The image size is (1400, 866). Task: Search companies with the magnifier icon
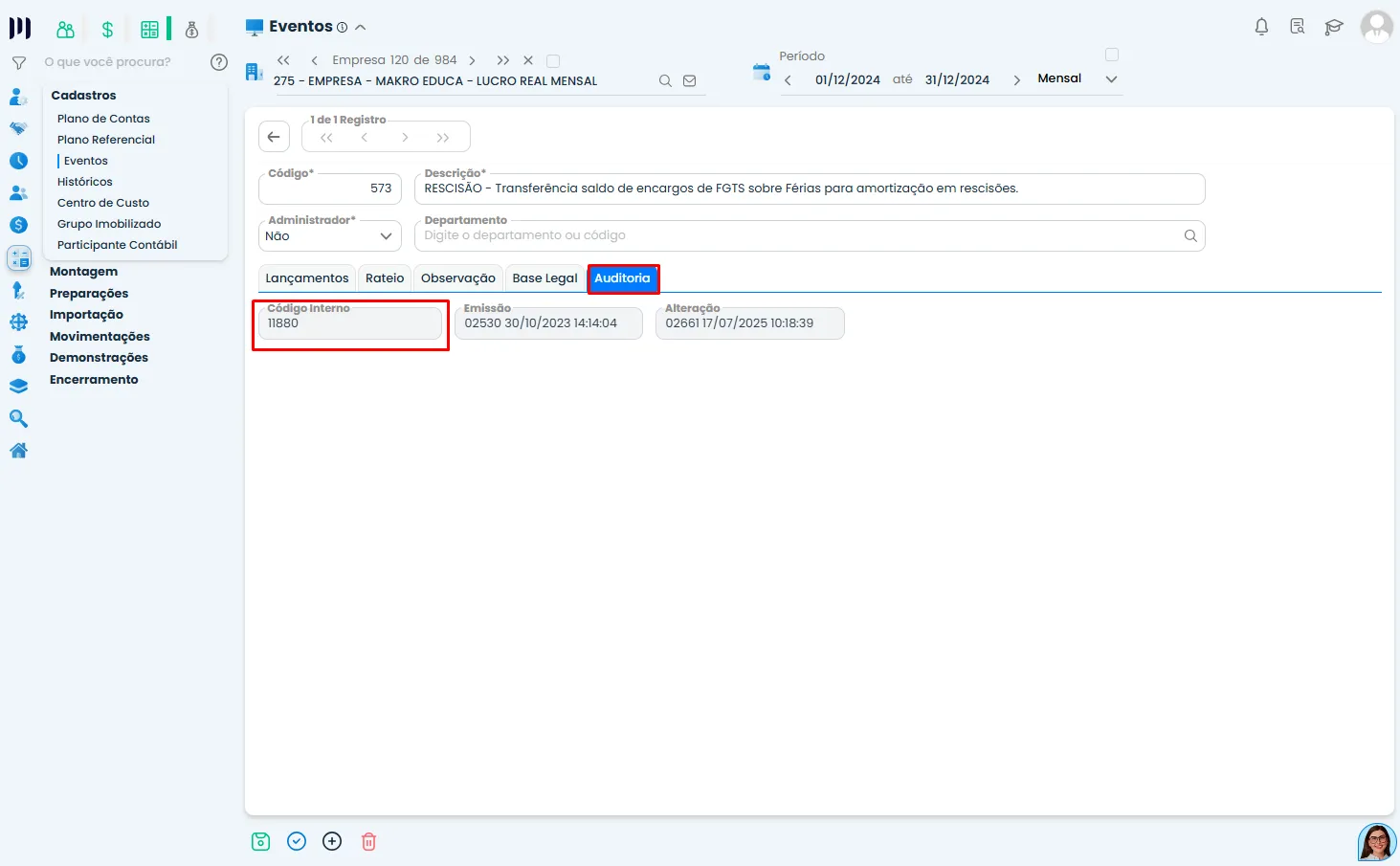[665, 81]
